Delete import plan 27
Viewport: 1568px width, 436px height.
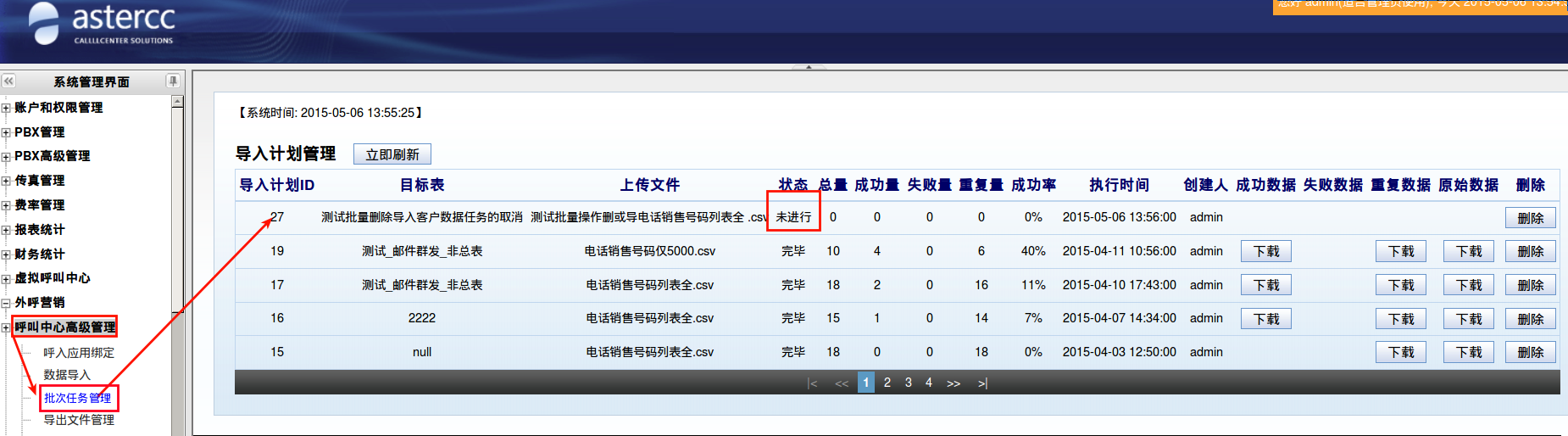(x=1530, y=218)
